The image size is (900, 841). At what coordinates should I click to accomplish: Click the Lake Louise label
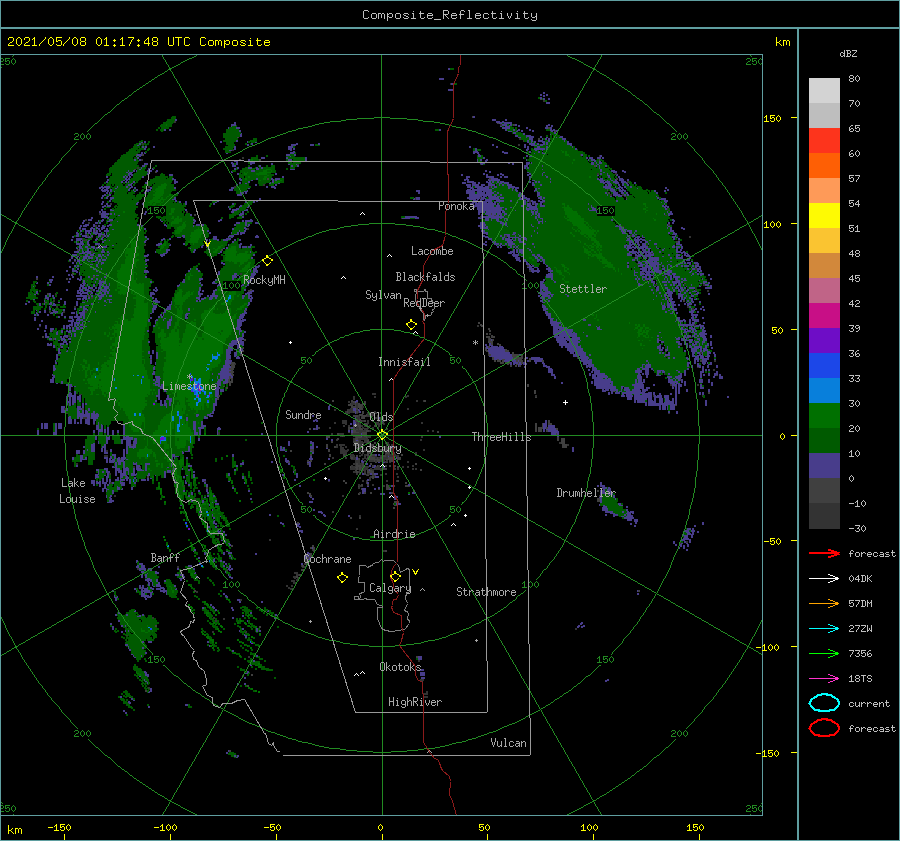pyautogui.click(x=77, y=491)
